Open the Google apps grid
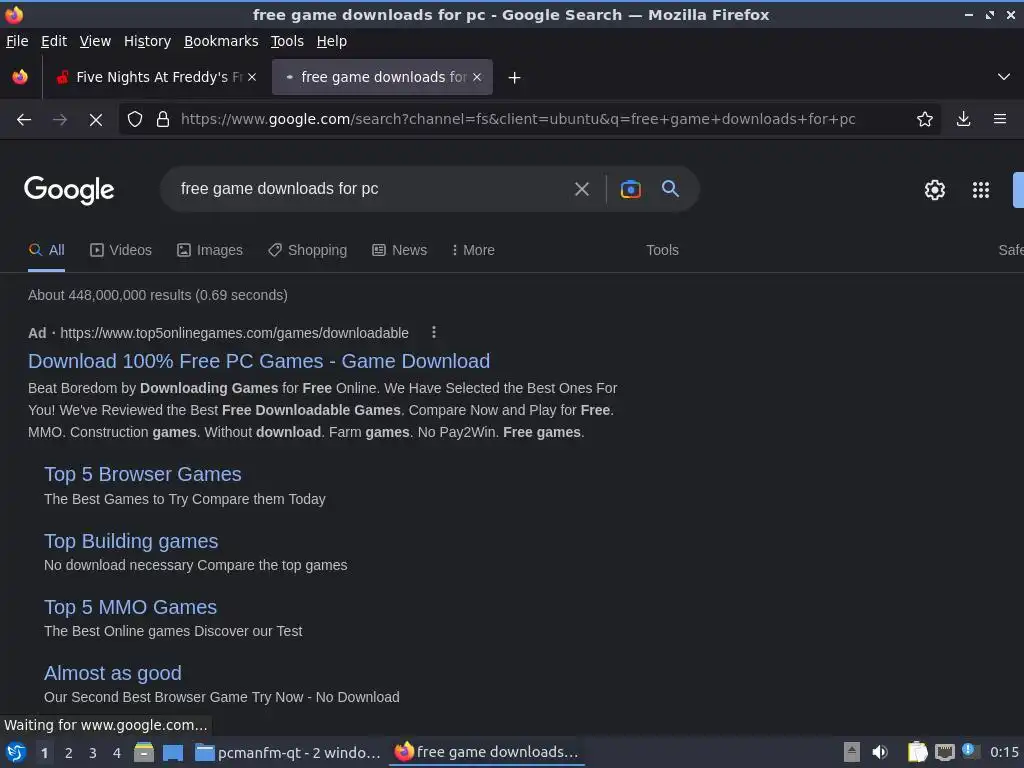 coord(980,190)
